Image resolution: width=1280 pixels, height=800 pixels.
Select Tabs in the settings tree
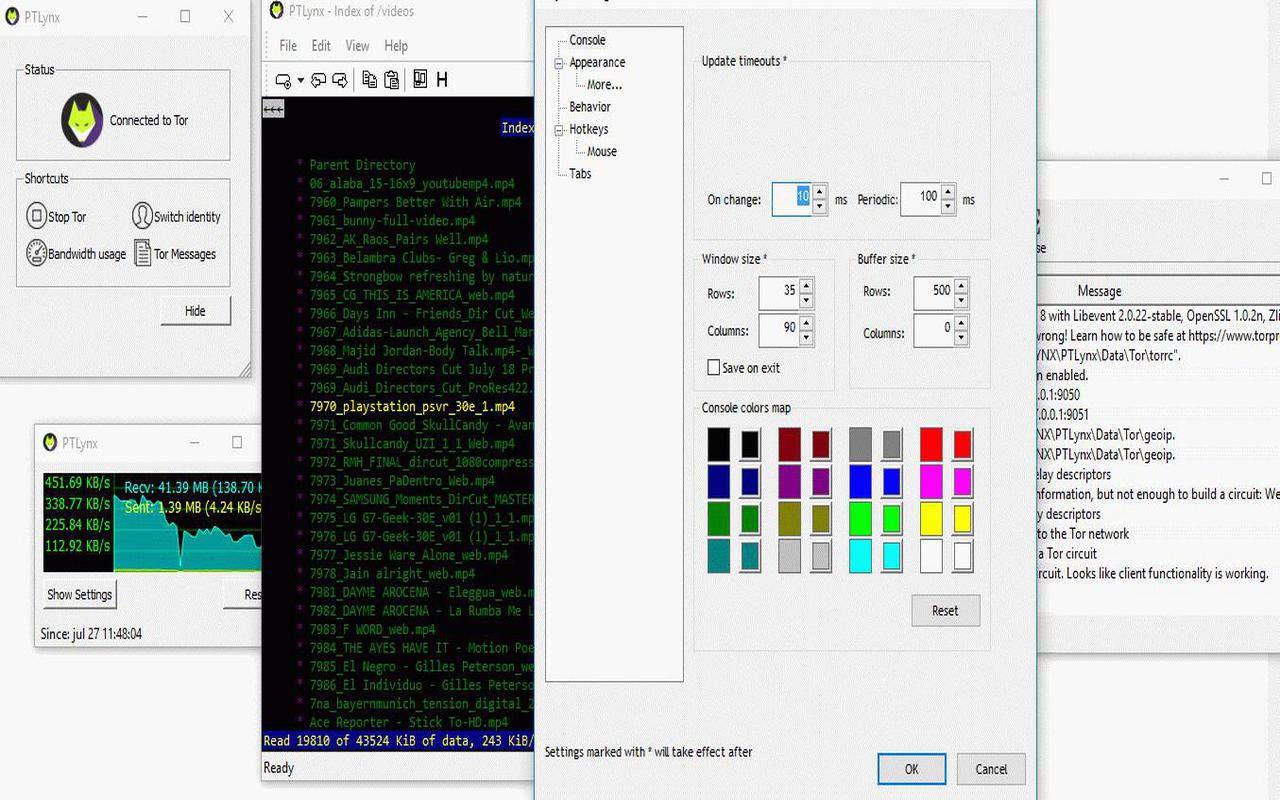click(x=580, y=174)
